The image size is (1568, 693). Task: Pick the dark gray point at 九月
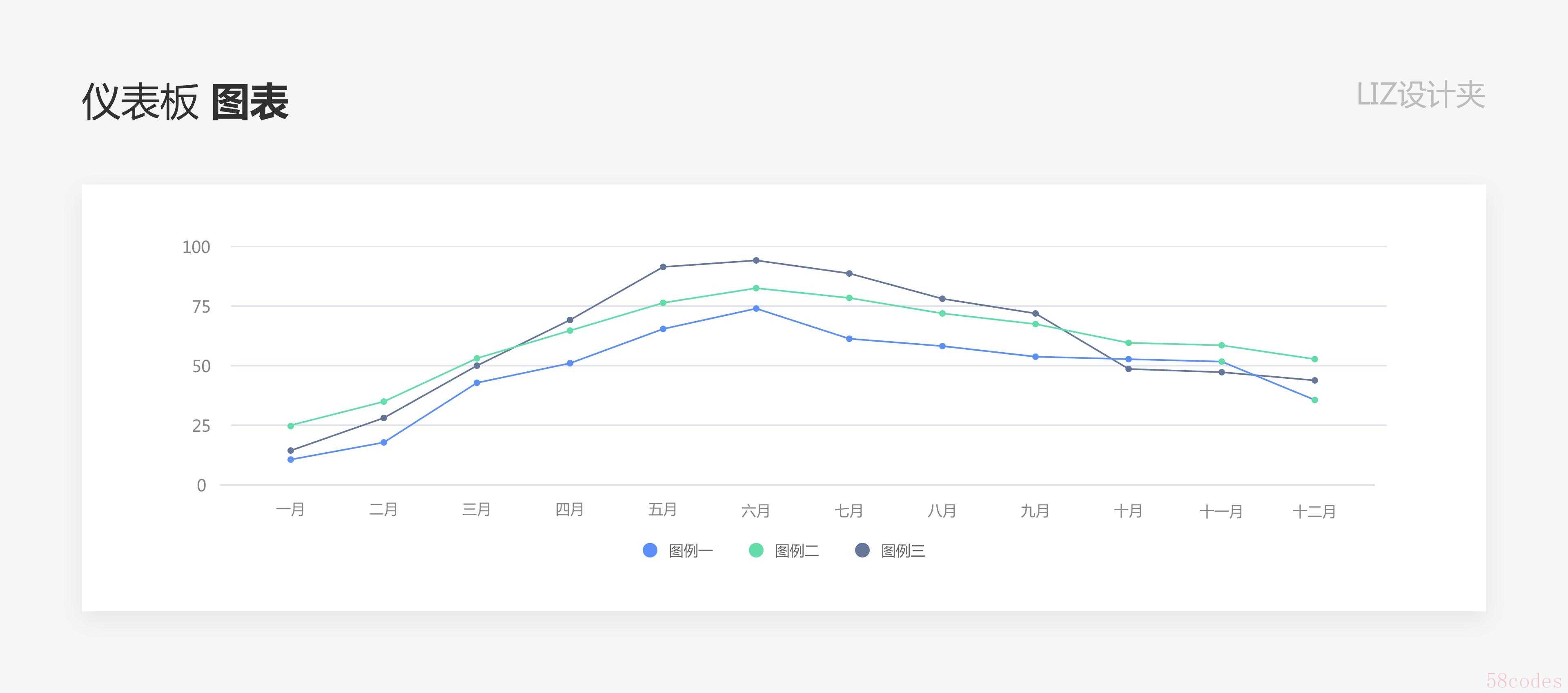pyautogui.click(x=1036, y=313)
